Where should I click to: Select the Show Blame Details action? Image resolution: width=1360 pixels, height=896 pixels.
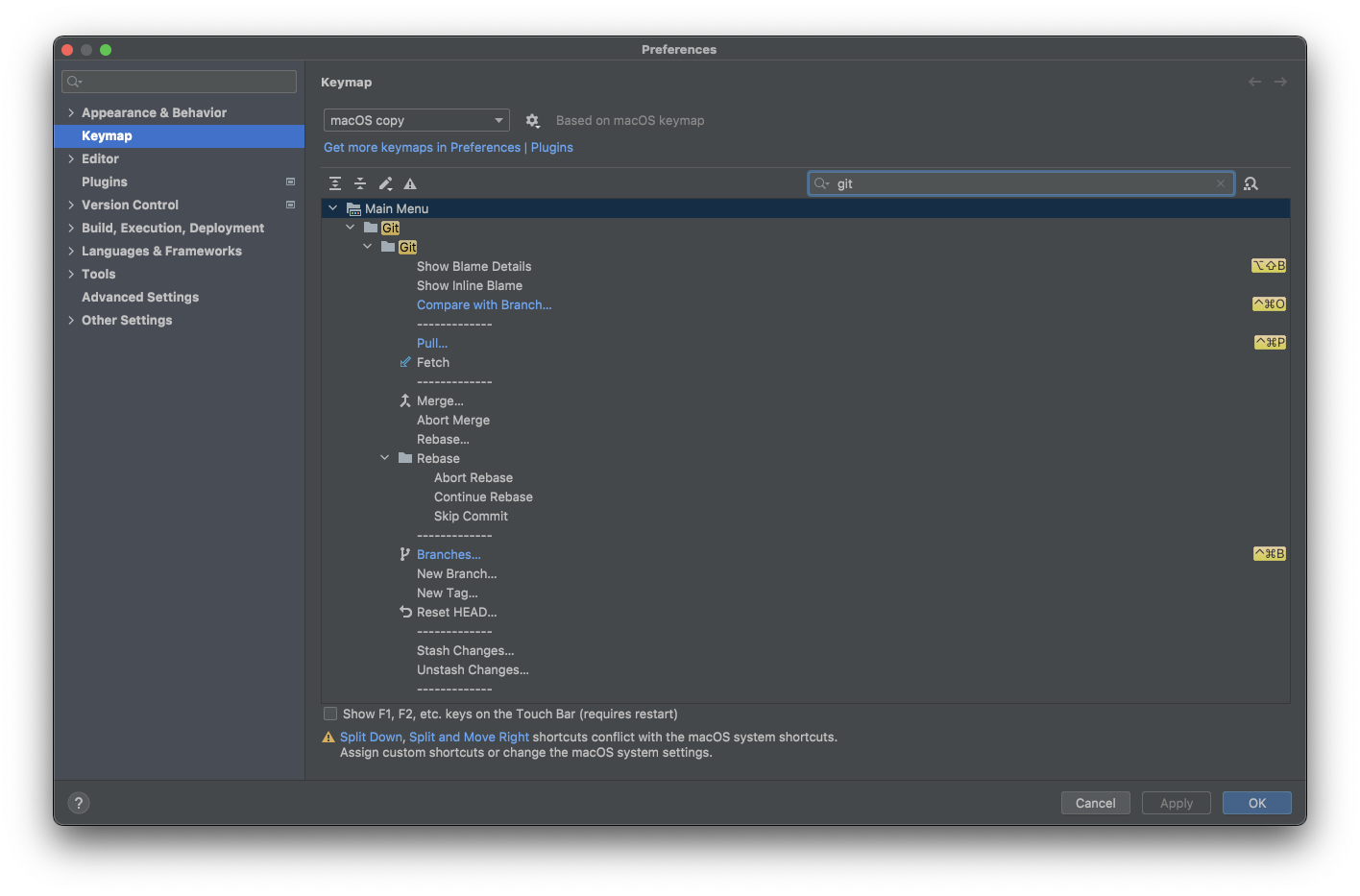pos(474,266)
